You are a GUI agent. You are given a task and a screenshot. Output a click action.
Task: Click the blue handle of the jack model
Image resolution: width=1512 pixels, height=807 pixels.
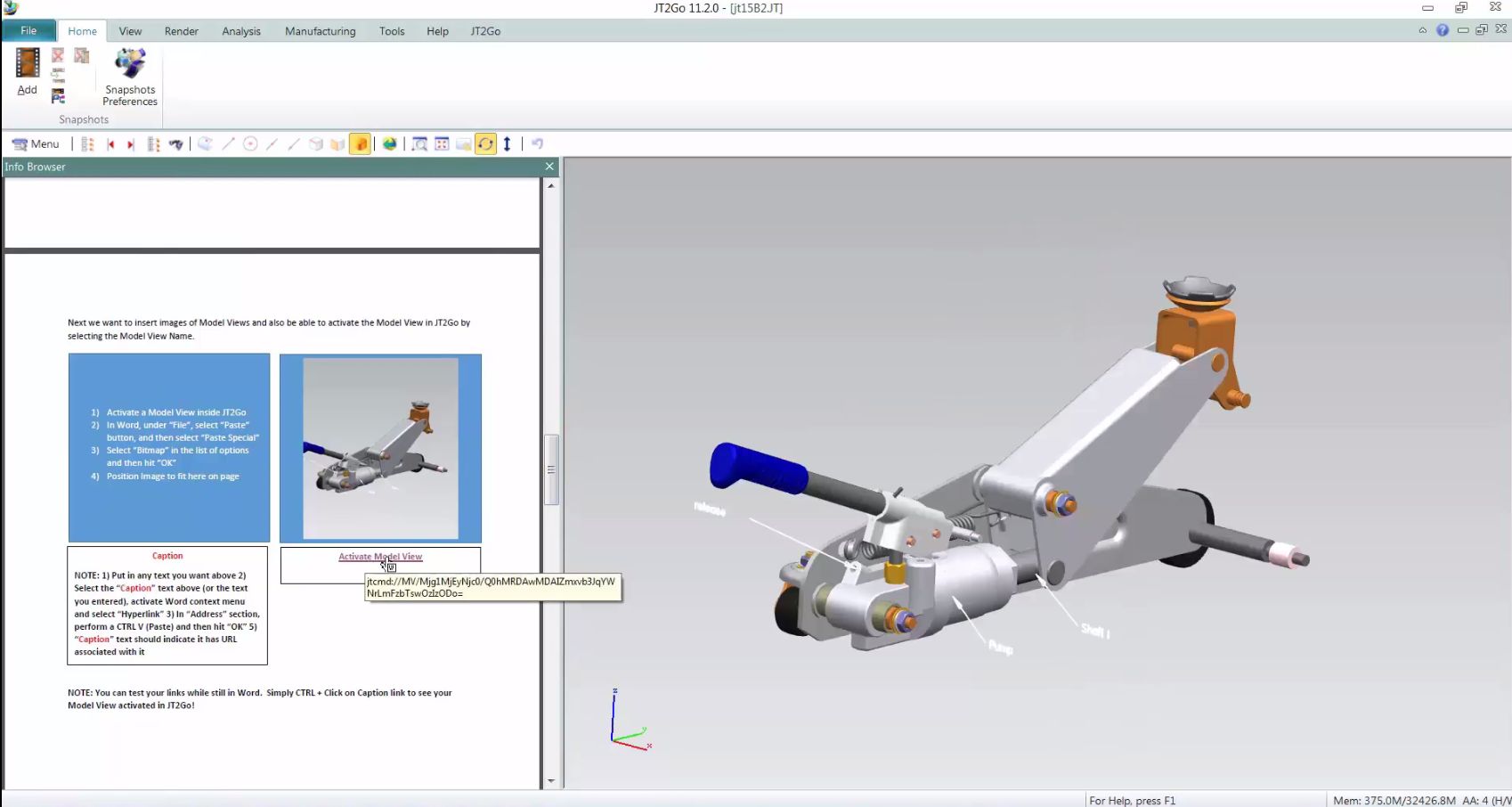point(757,469)
